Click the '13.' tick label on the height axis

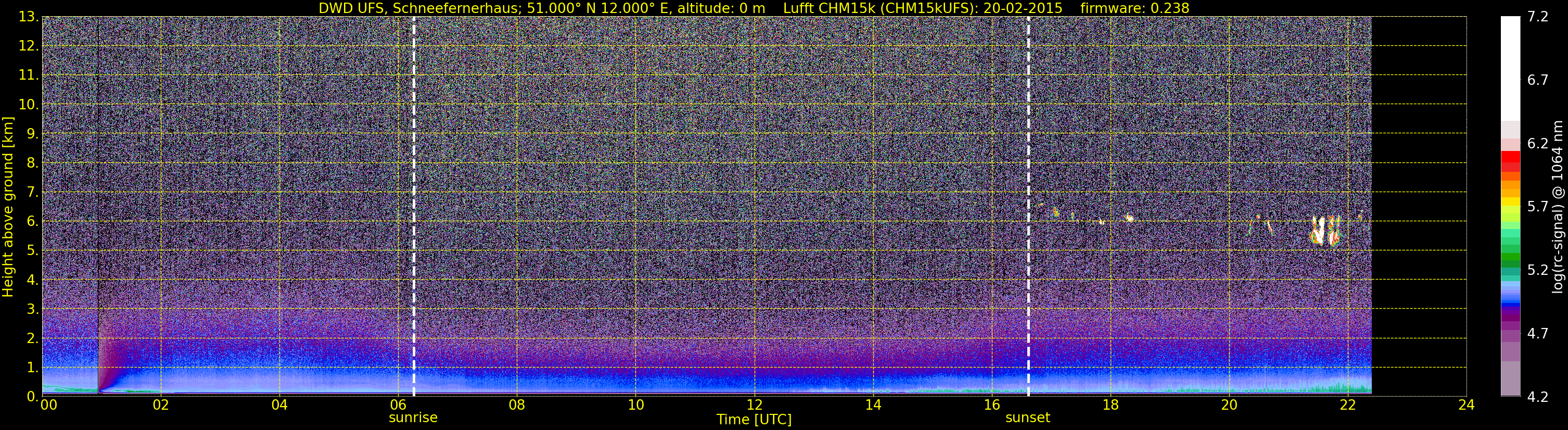click(x=28, y=17)
